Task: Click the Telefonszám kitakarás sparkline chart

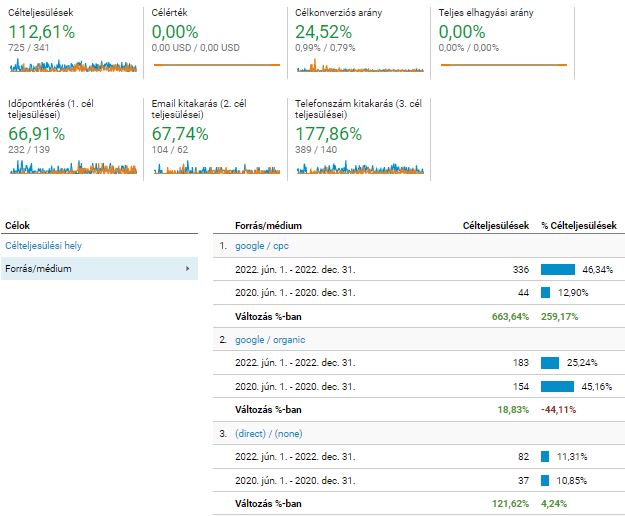Action: coord(360,167)
